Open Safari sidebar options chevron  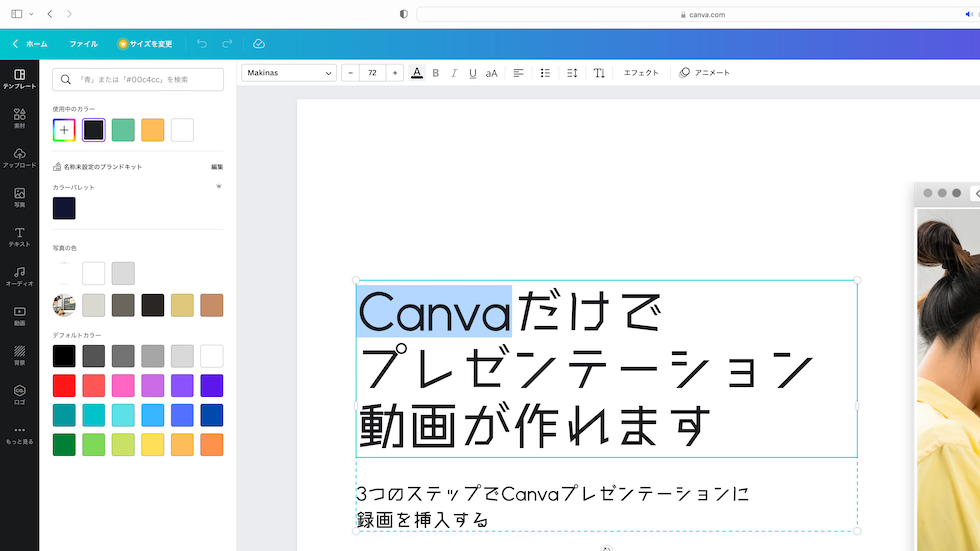31,14
